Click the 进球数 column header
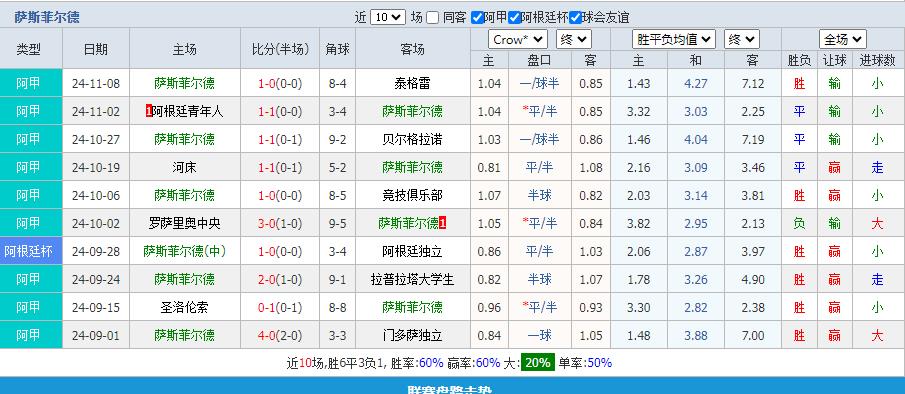The width and height of the screenshot is (905, 394). coord(877,60)
